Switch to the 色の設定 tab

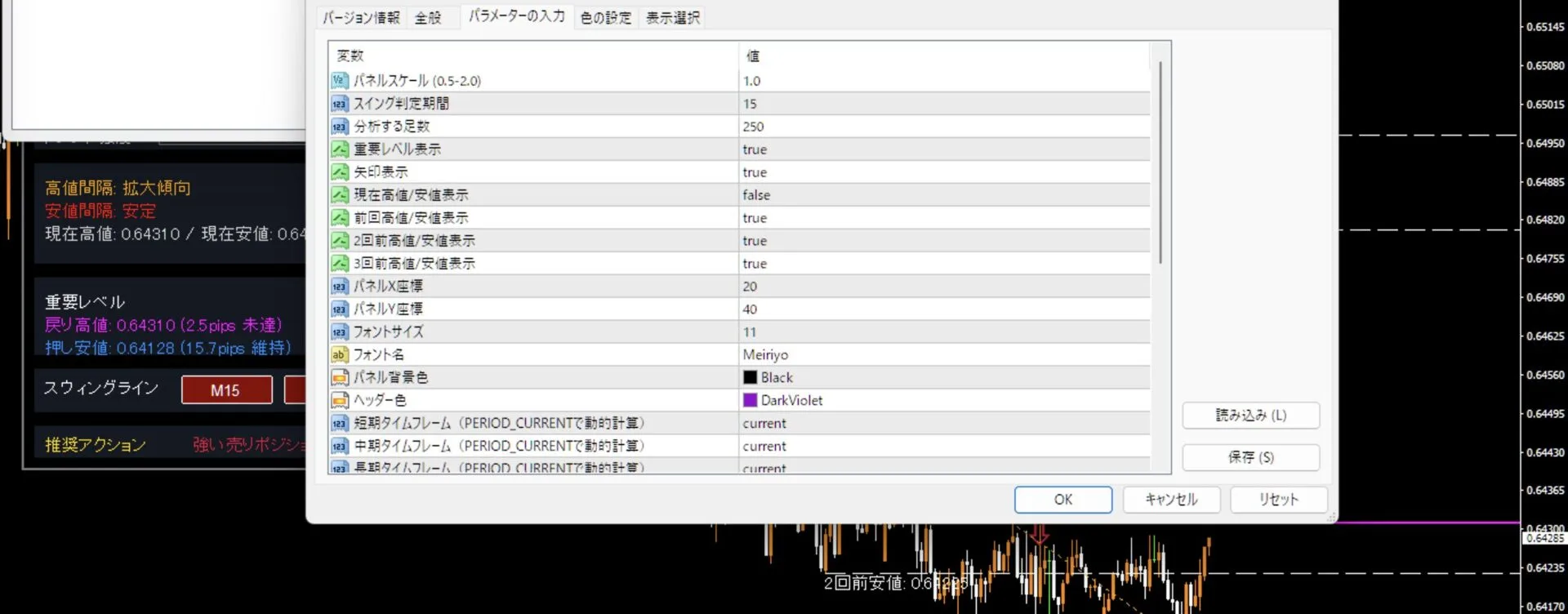pyautogui.click(x=605, y=18)
